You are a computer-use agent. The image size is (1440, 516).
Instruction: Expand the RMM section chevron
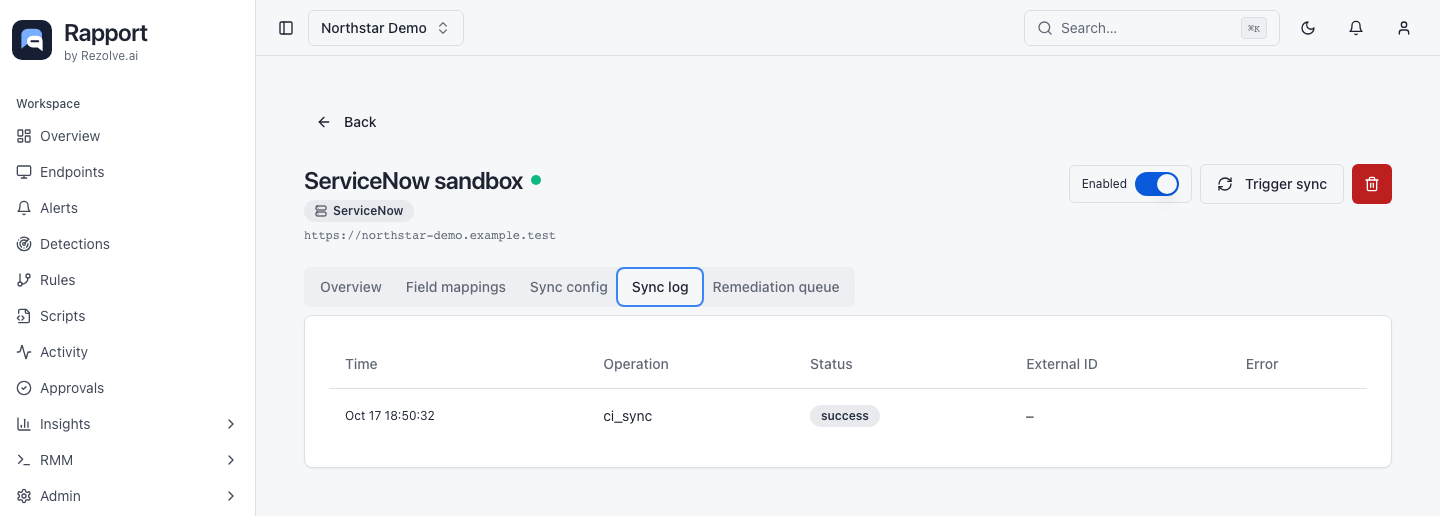click(231, 460)
